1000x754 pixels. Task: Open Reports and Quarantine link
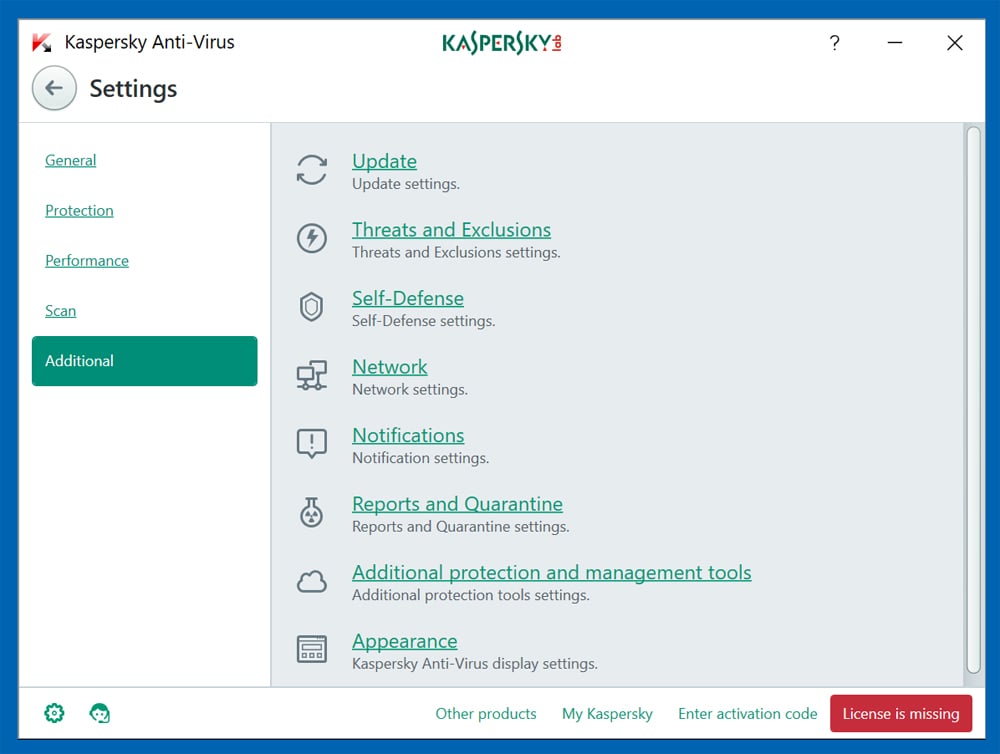pos(457,504)
